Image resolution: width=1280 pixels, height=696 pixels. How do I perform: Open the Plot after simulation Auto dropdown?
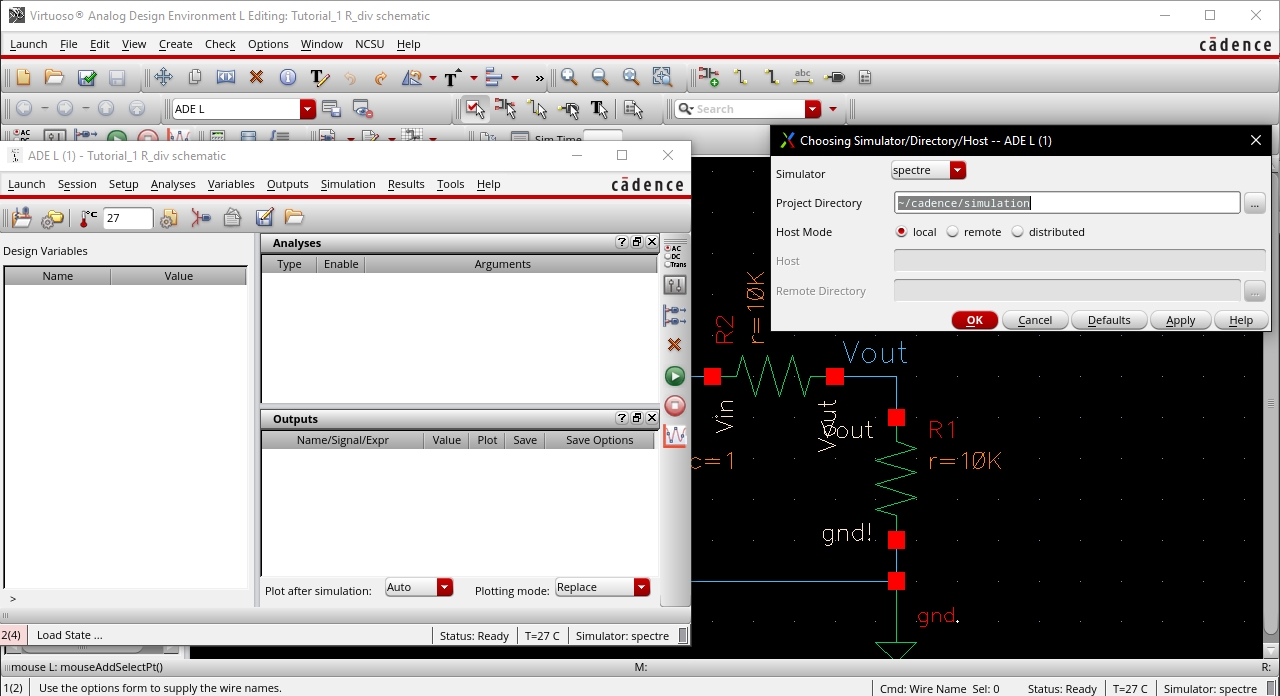[445, 587]
